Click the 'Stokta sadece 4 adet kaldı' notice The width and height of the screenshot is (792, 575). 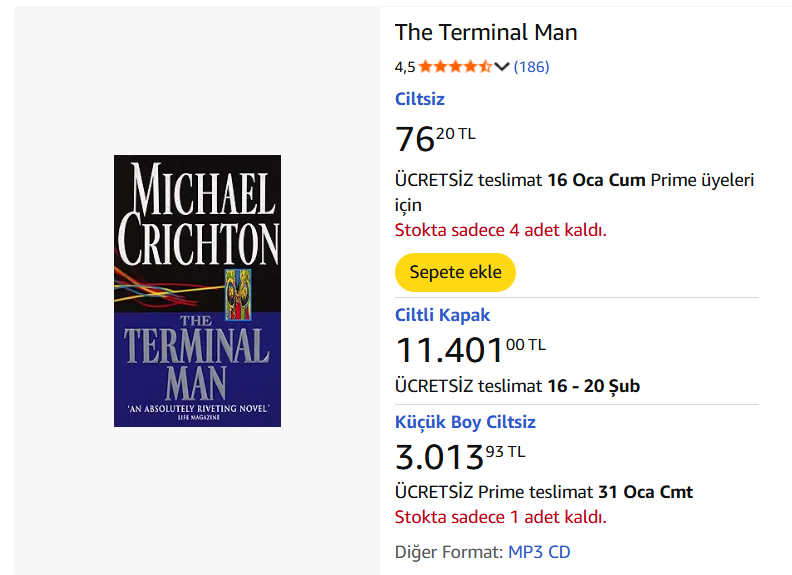[x=501, y=230]
